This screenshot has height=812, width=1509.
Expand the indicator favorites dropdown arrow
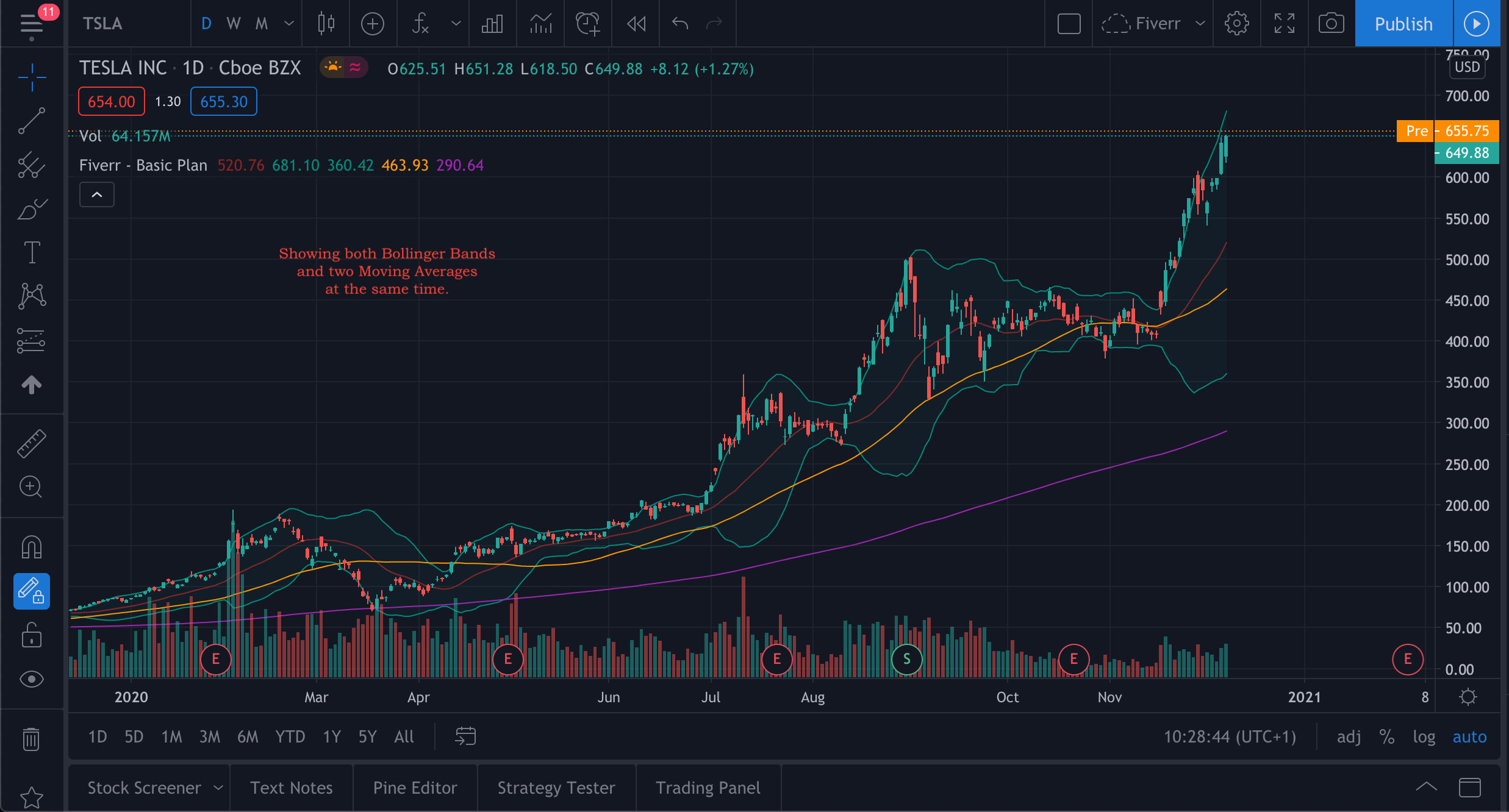456,24
